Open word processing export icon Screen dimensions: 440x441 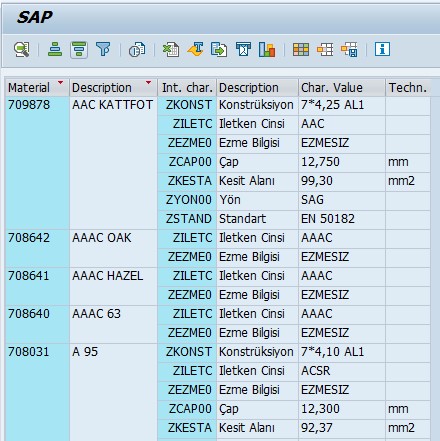point(195,50)
